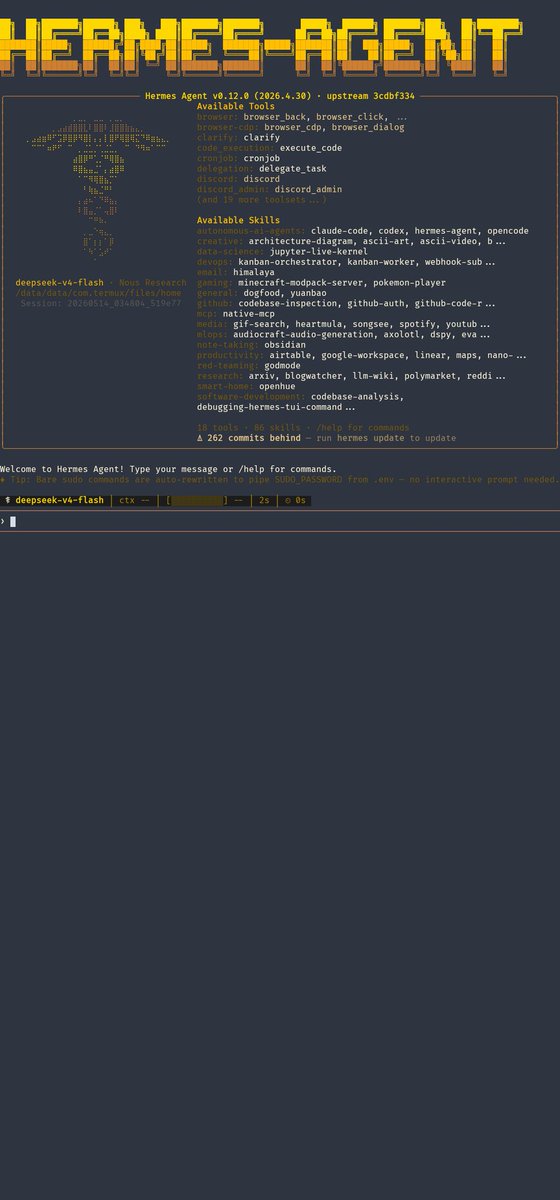Click codex skill name
This screenshot has height=1200, width=560.
(392, 231)
